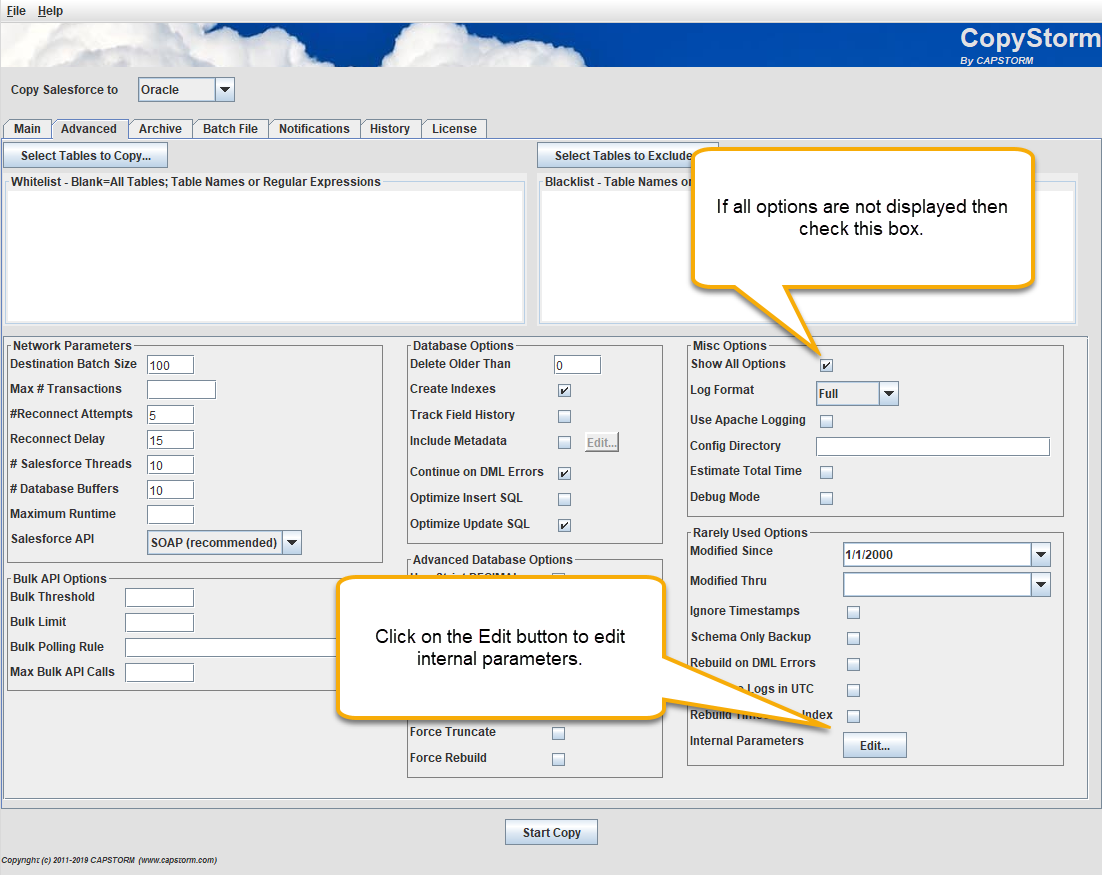This screenshot has height=875, width=1102.
Task: Check the Logs in UTC checkbox
Action: pyautogui.click(x=853, y=690)
